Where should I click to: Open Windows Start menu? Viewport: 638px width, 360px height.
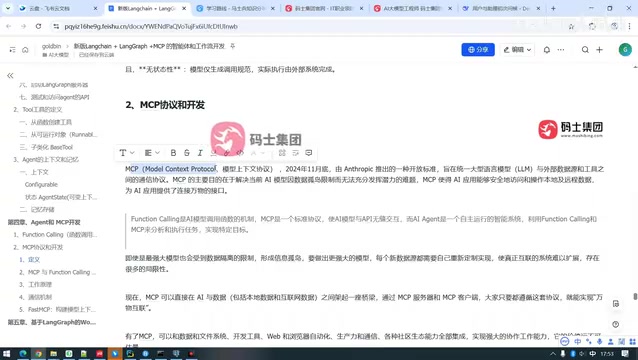pyautogui.click(x=6, y=353)
